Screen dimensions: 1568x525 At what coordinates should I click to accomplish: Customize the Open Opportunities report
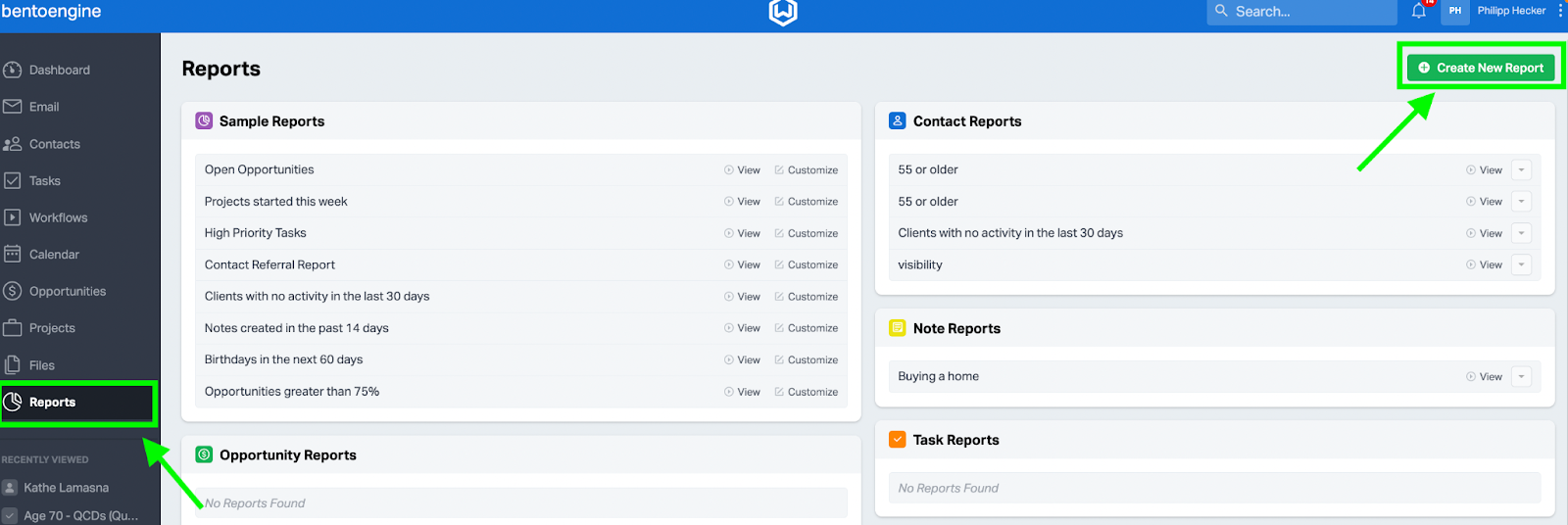coord(807,170)
